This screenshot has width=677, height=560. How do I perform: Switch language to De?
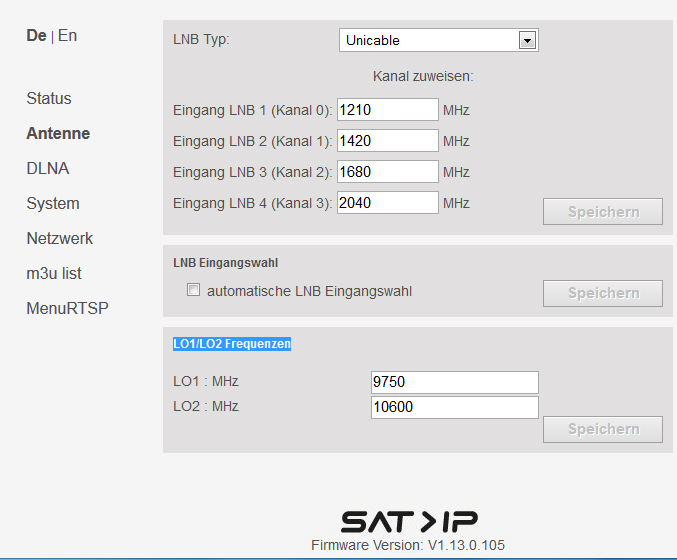click(36, 36)
